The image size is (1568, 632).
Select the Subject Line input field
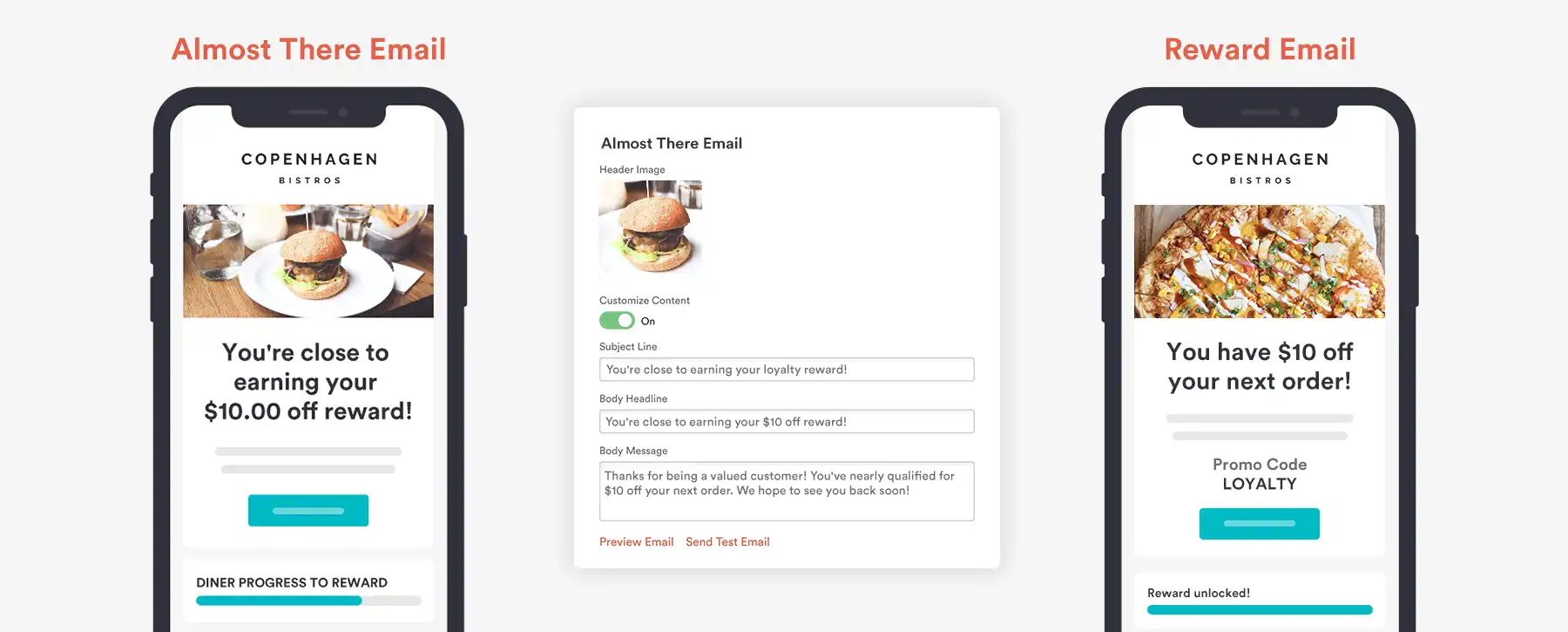[x=786, y=369]
